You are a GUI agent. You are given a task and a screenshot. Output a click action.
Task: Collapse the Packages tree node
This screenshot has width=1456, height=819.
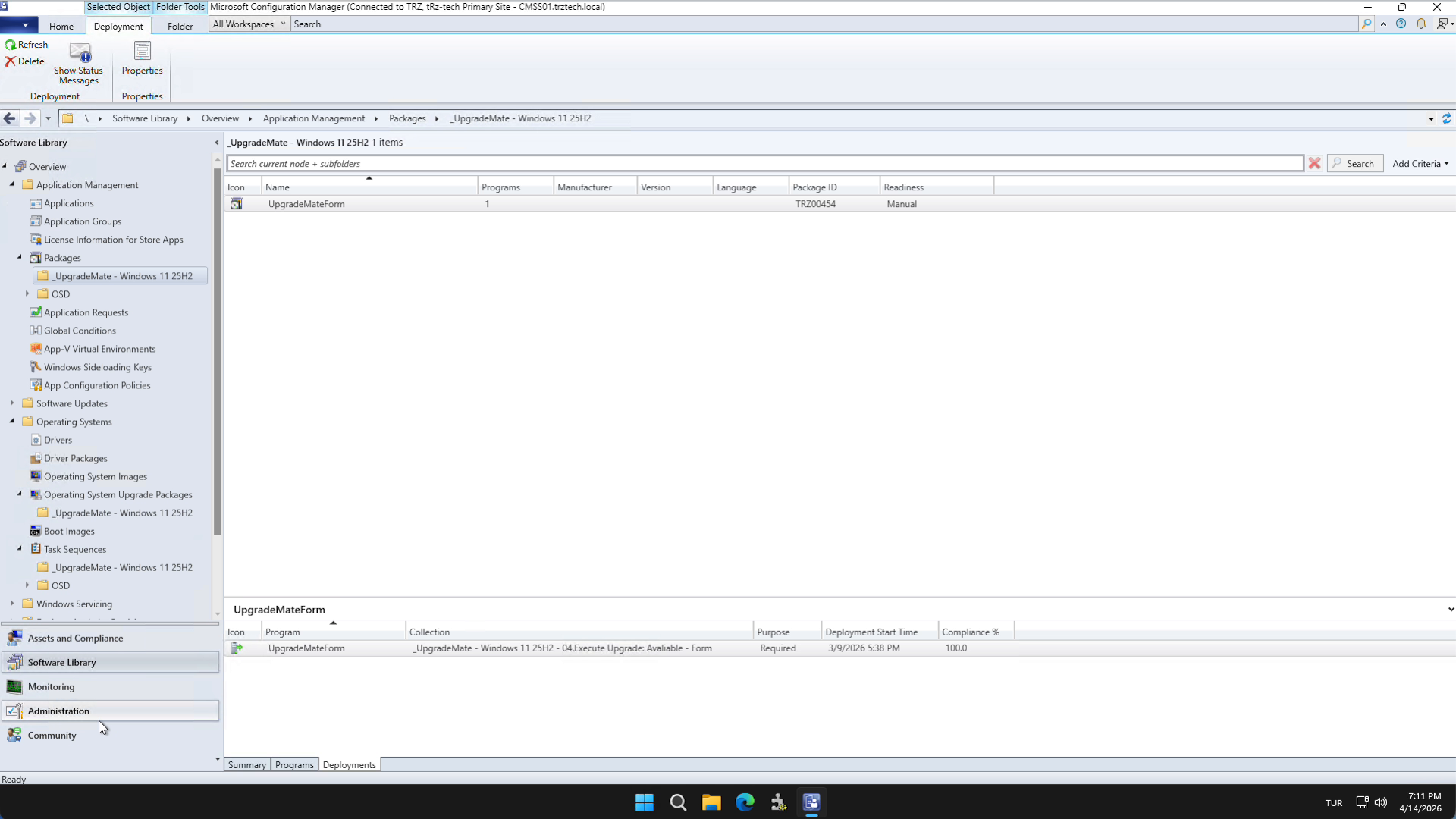[x=20, y=257]
